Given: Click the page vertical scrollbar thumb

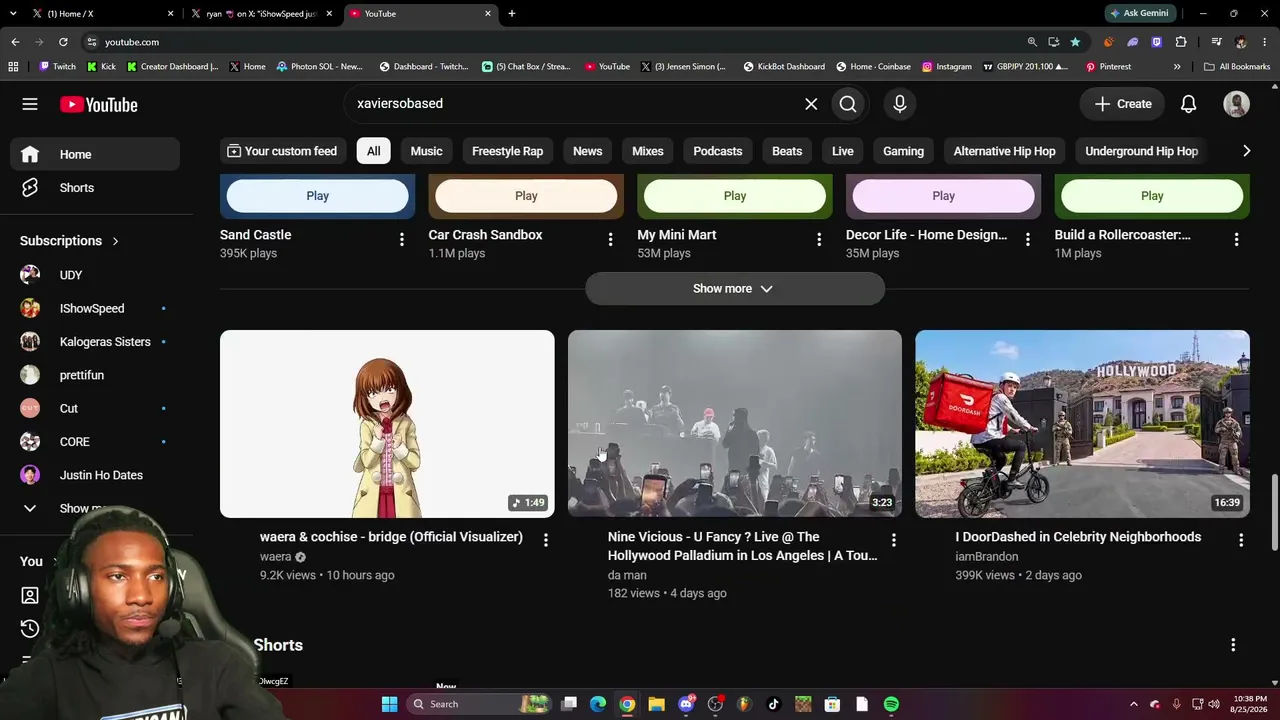Looking at the screenshot, I should (1274, 512).
